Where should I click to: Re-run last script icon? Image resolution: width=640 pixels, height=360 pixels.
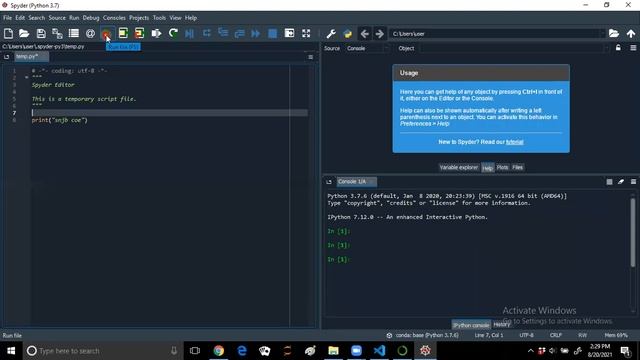[x=173, y=33]
